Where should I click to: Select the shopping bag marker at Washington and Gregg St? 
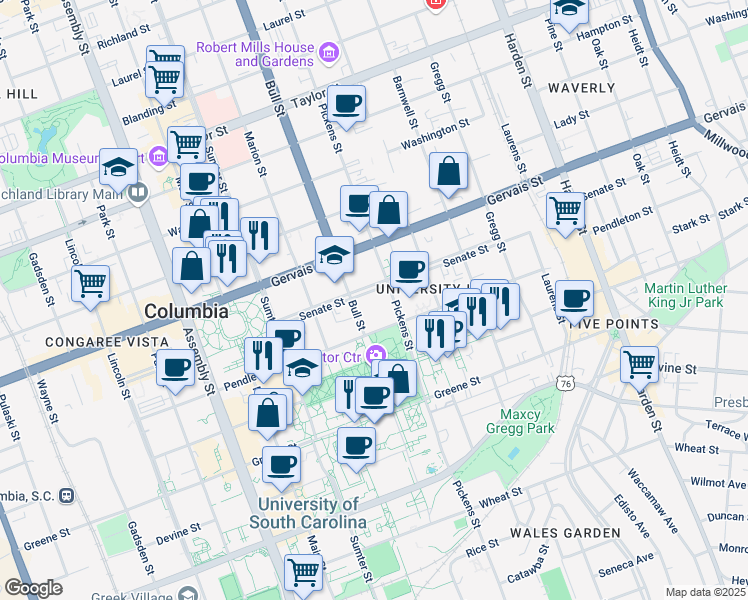(x=448, y=172)
